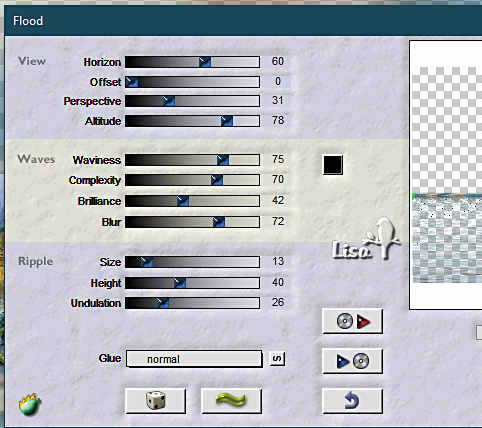Click the Undulation slider track
Image resolution: width=482 pixels, height=428 pixels.
coord(192,303)
